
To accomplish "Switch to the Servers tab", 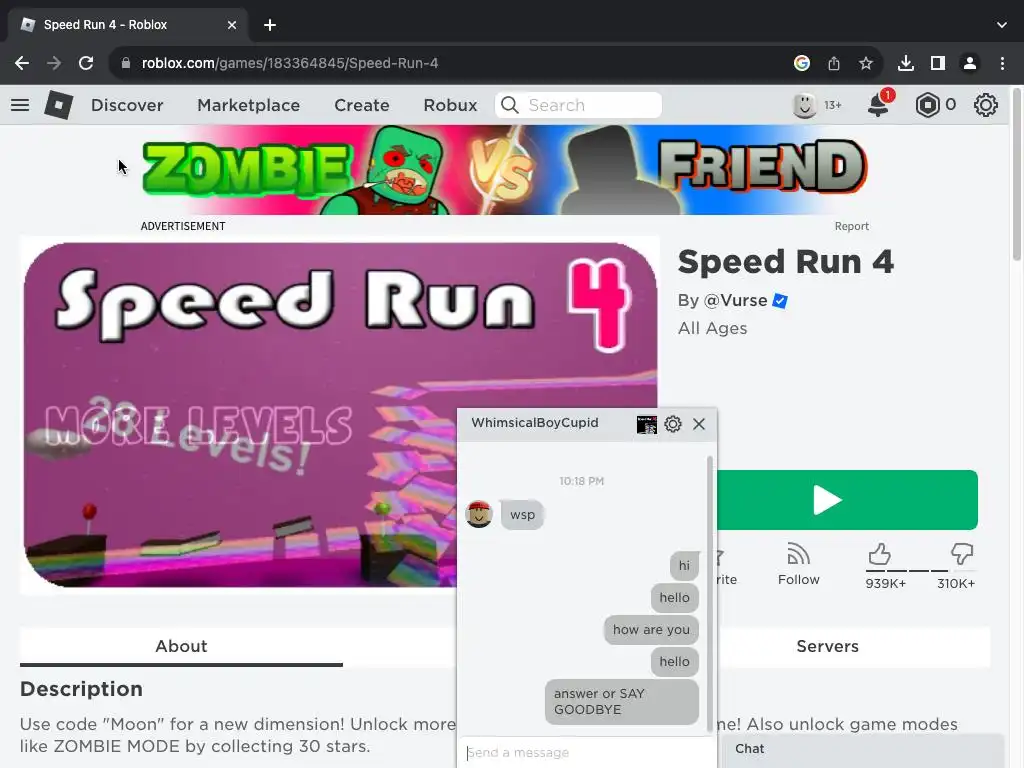I will 827,647.
